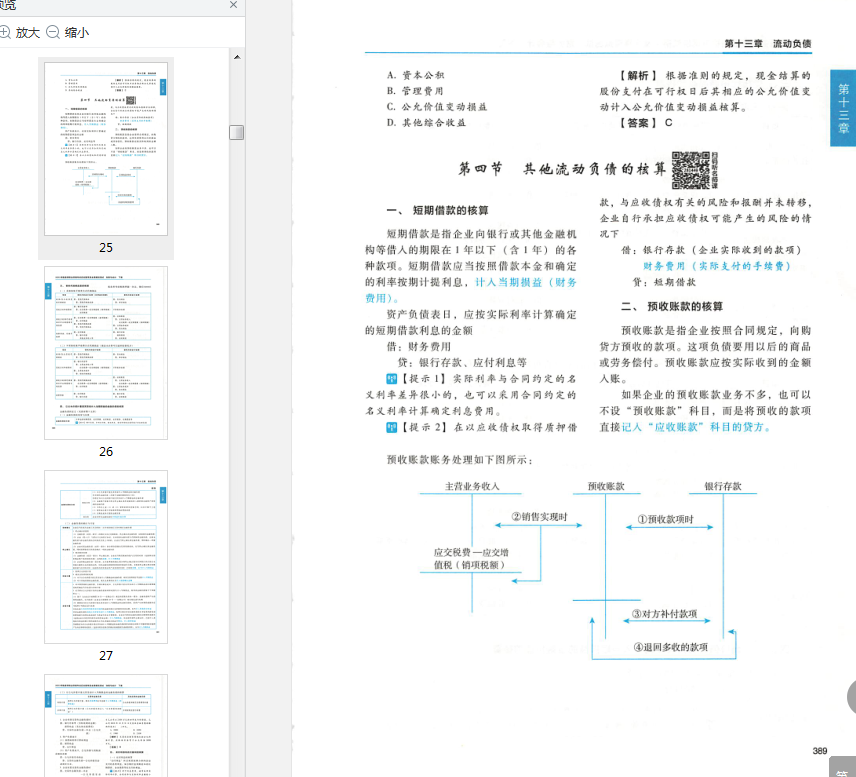This screenshot has width=856, height=777.
Task: Click the section title 第四节 其他流动负债的核算
Action: pos(562,169)
